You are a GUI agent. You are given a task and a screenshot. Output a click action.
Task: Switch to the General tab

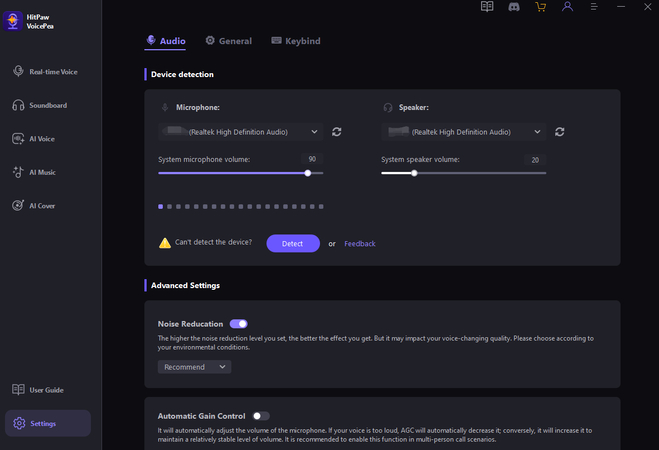click(228, 41)
